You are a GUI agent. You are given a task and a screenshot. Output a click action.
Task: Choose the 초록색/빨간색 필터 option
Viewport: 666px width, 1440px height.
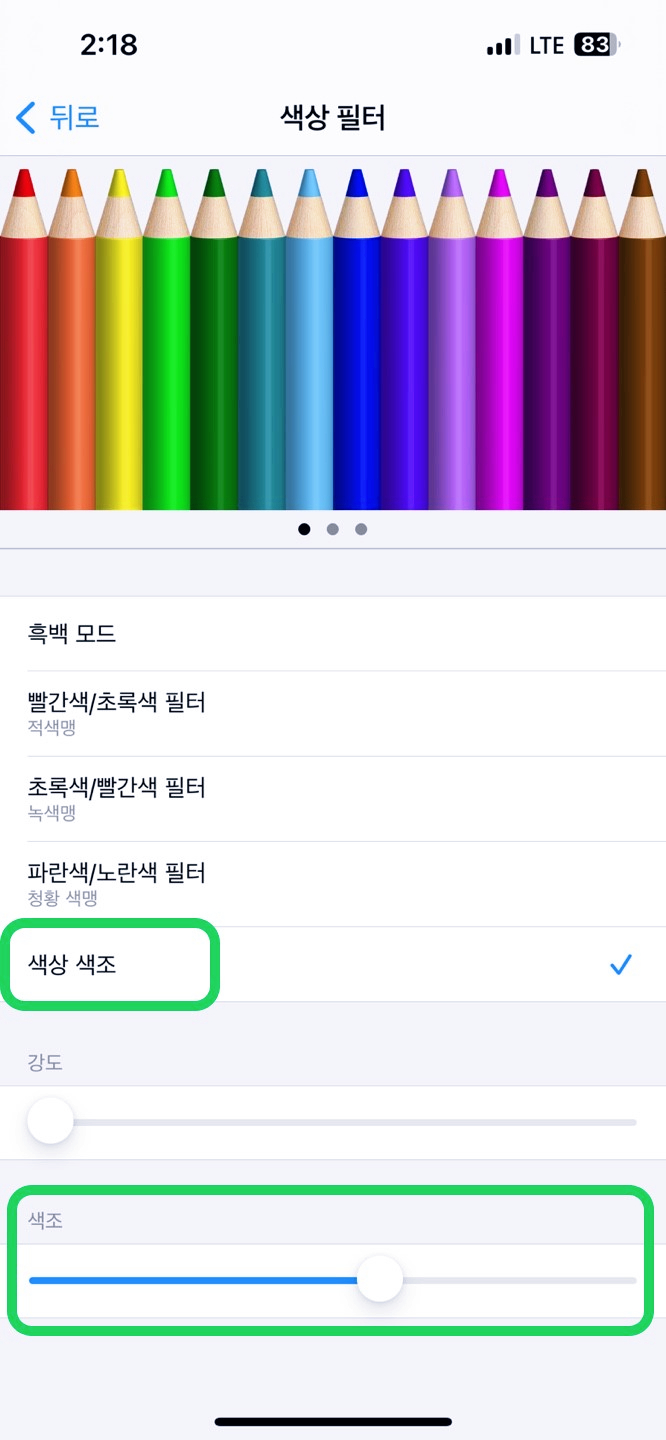click(x=333, y=799)
